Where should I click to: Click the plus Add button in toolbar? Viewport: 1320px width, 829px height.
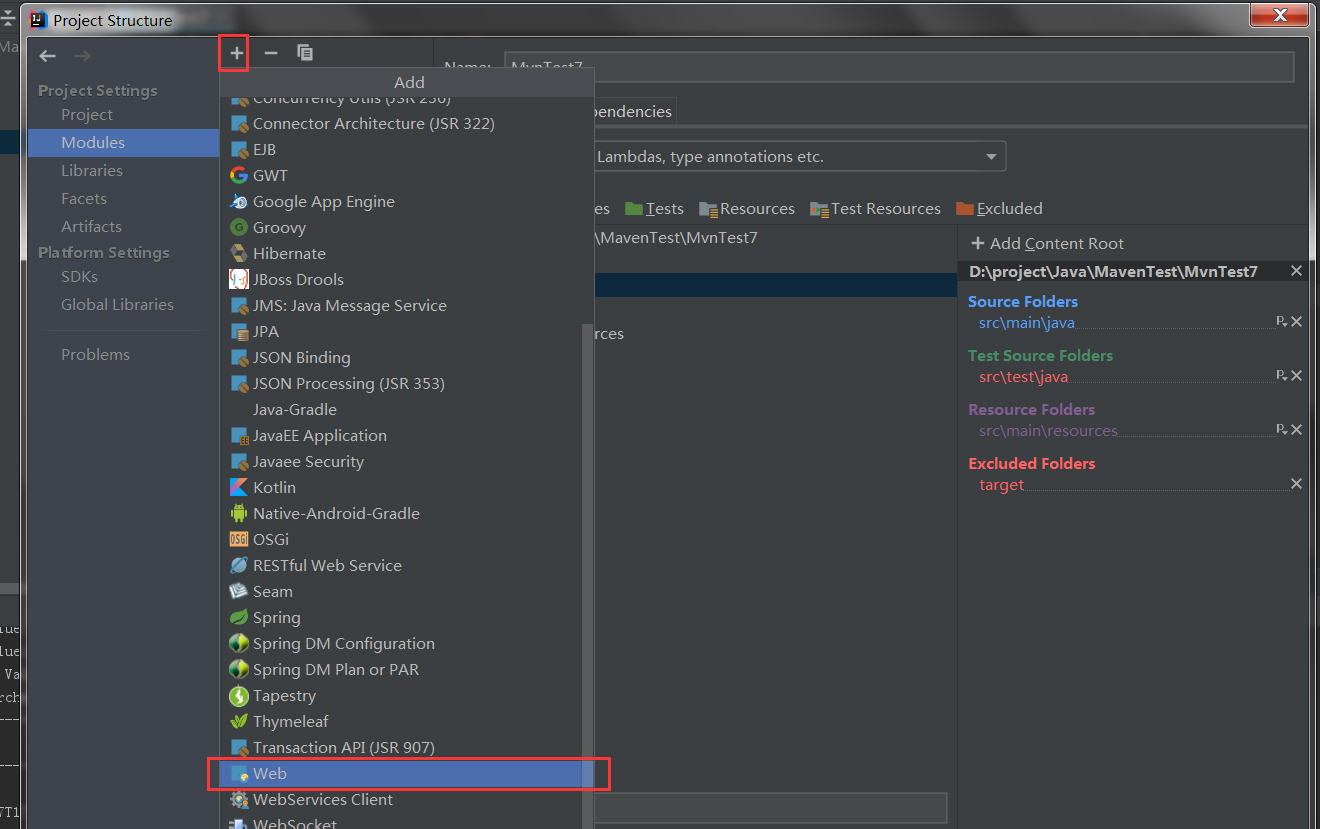tap(236, 53)
